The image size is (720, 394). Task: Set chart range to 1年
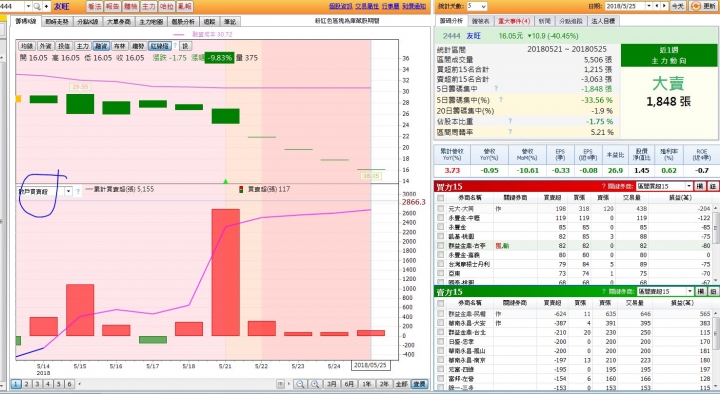(366, 384)
